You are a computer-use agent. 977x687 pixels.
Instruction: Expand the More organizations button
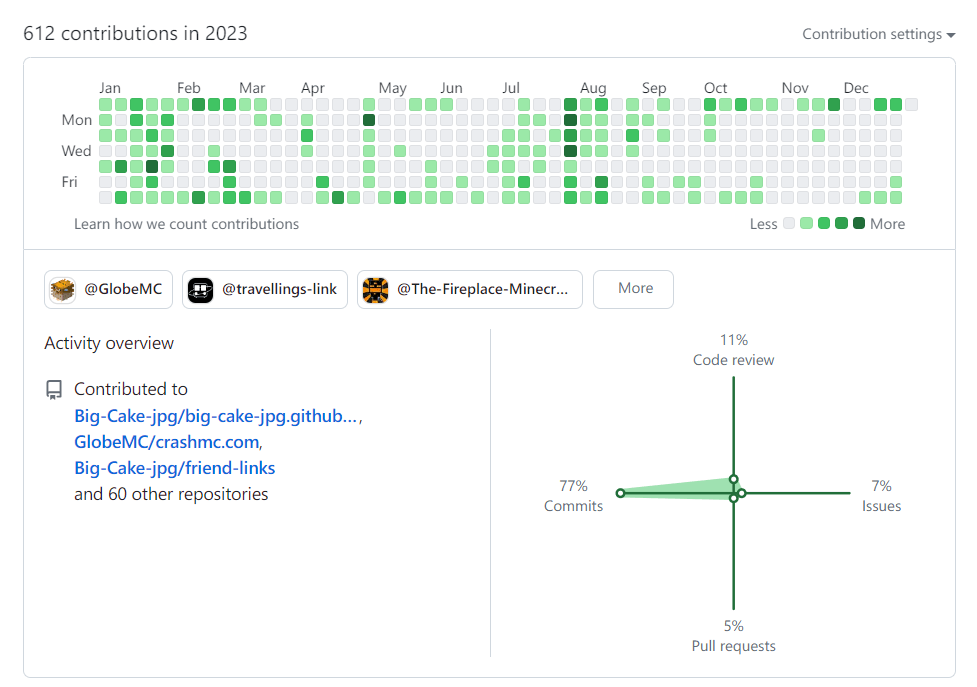coord(633,289)
